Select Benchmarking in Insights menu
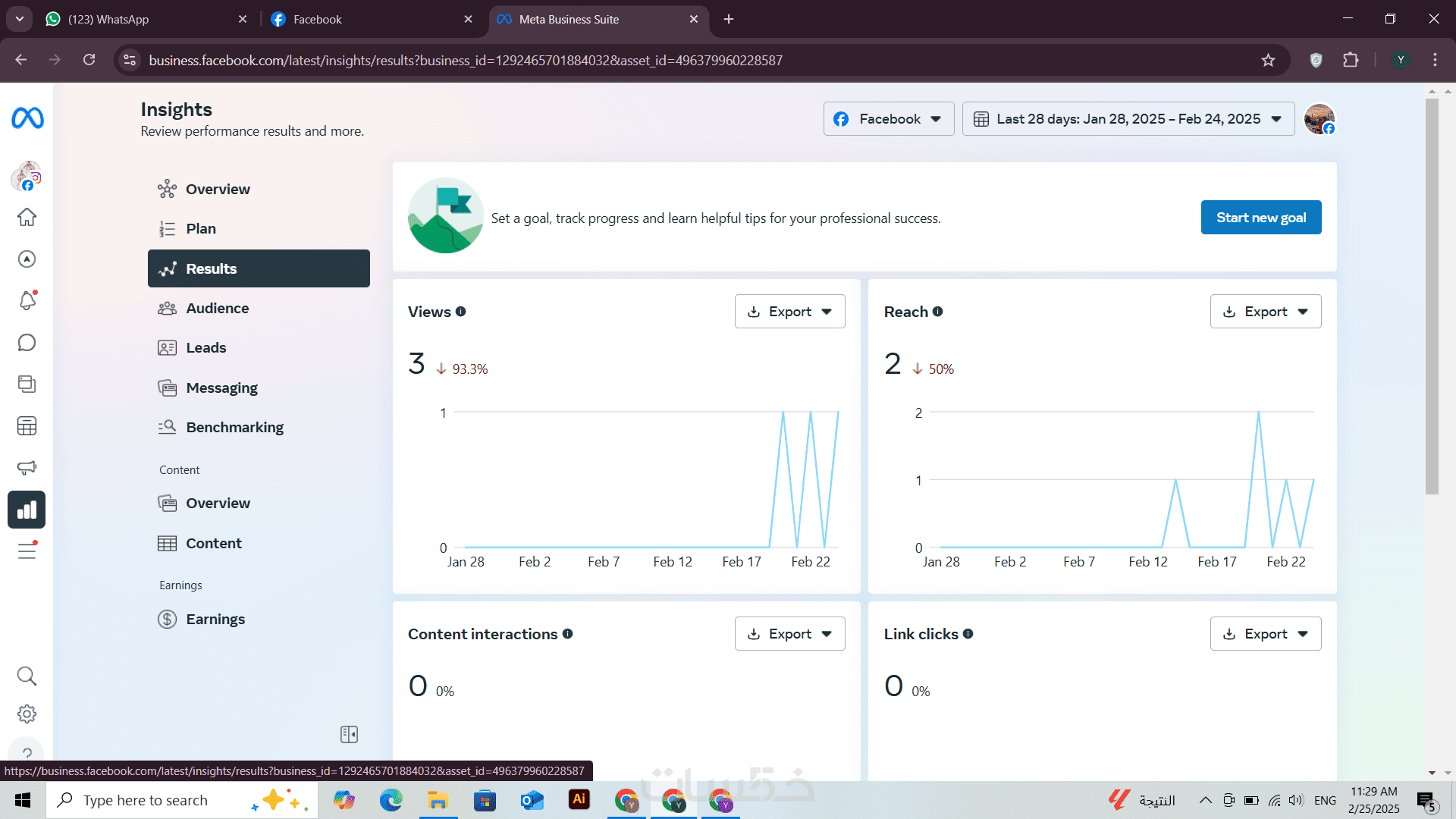Image resolution: width=1456 pixels, height=819 pixels. click(234, 427)
